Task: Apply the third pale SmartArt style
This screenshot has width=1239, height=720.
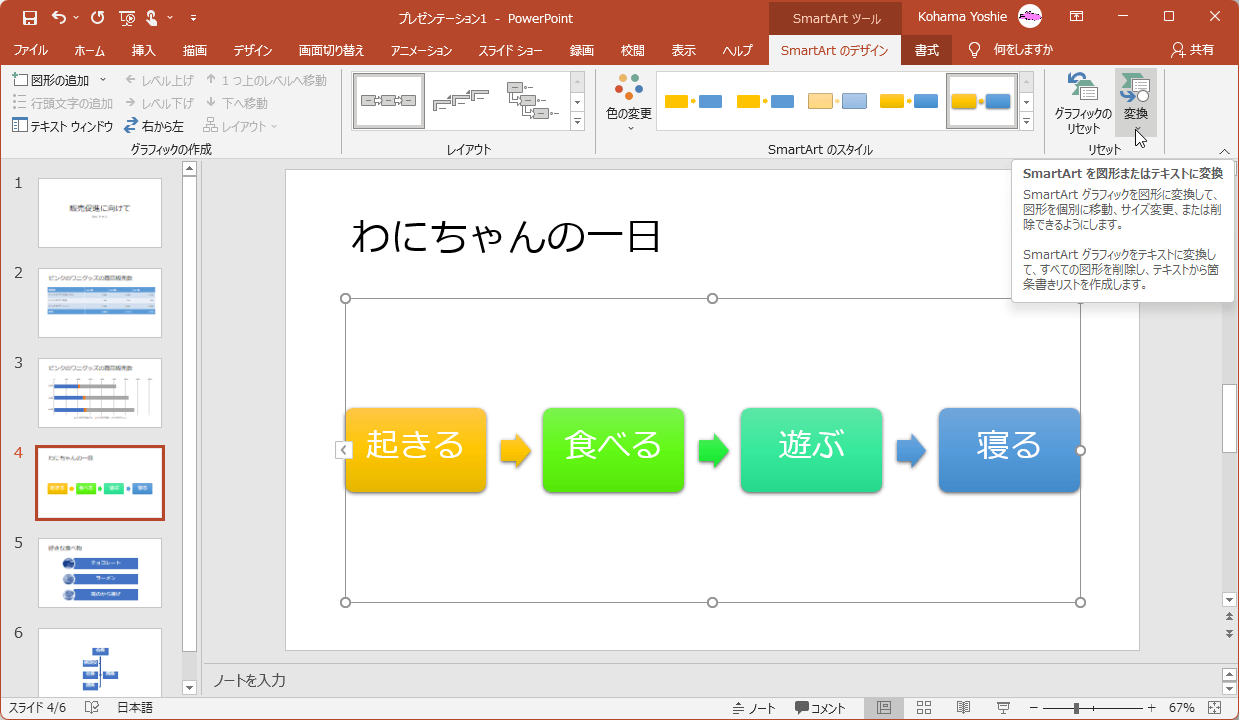Action: pos(837,101)
